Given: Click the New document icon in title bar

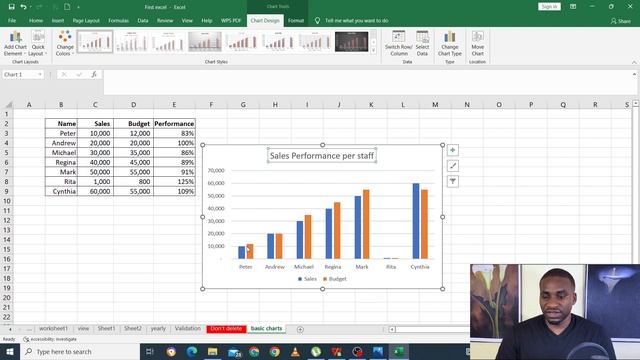Looking at the screenshot, I should (67, 7).
